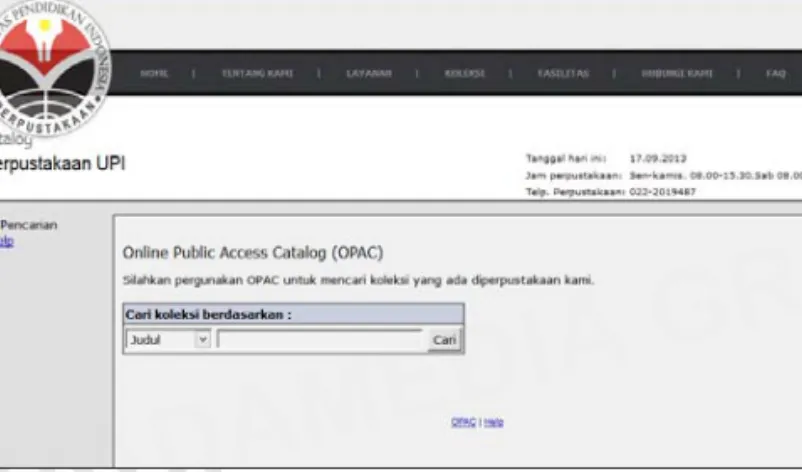Expand the Judul search-type dropdown
This screenshot has width=802, height=472.
168,340
